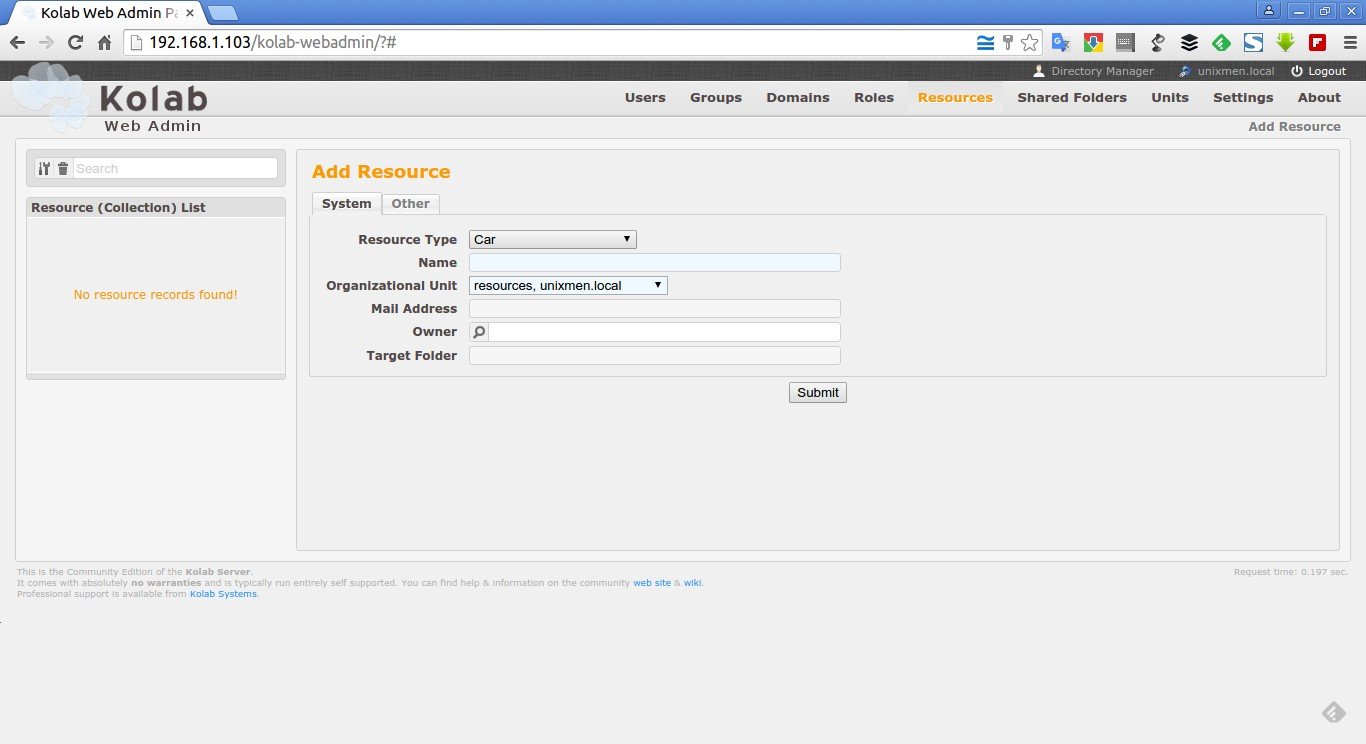Open the Roles menu
This screenshot has height=744, width=1366.
pos(874,97)
